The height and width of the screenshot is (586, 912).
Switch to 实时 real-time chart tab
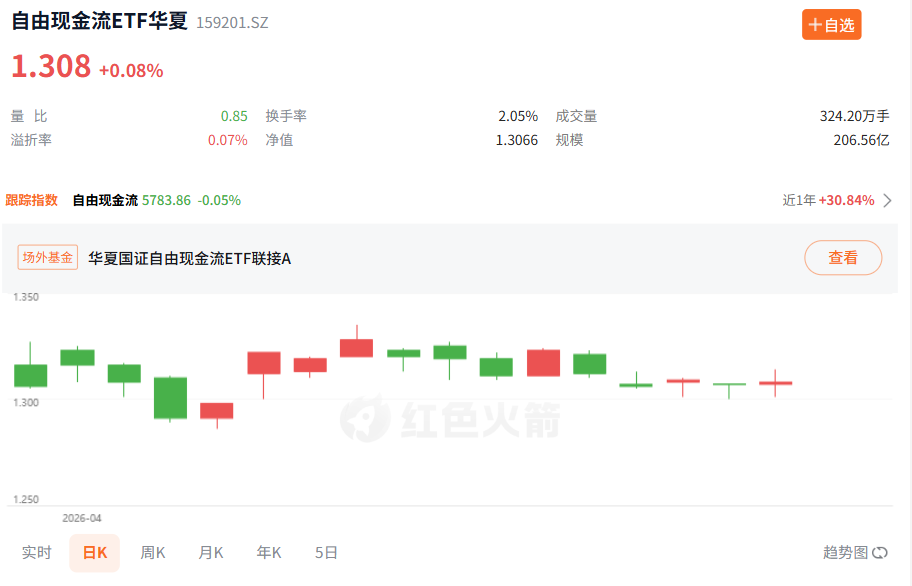37,552
